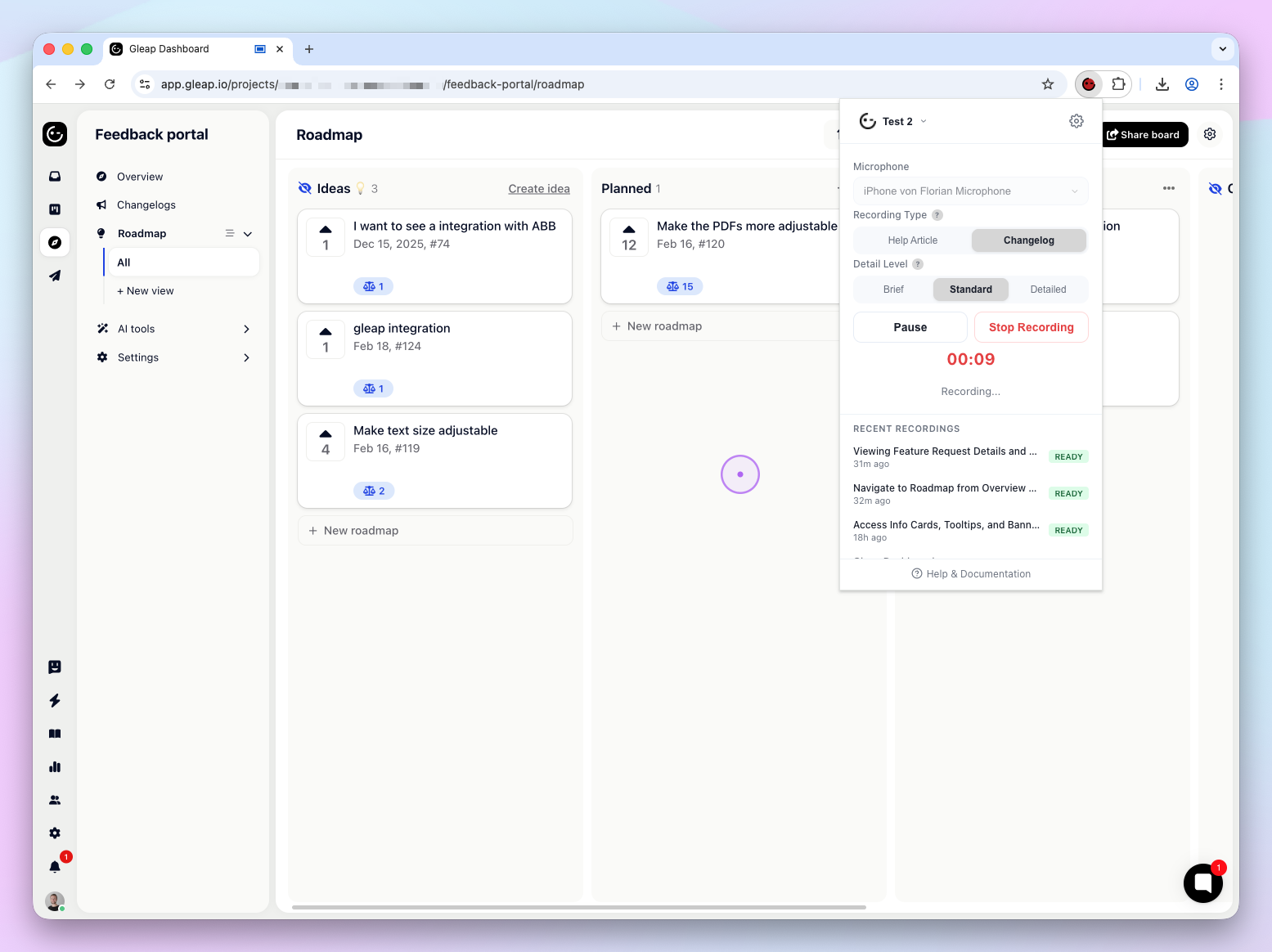Open Help & Documentation link
Screen dimensions: 1272x952
(x=971, y=574)
